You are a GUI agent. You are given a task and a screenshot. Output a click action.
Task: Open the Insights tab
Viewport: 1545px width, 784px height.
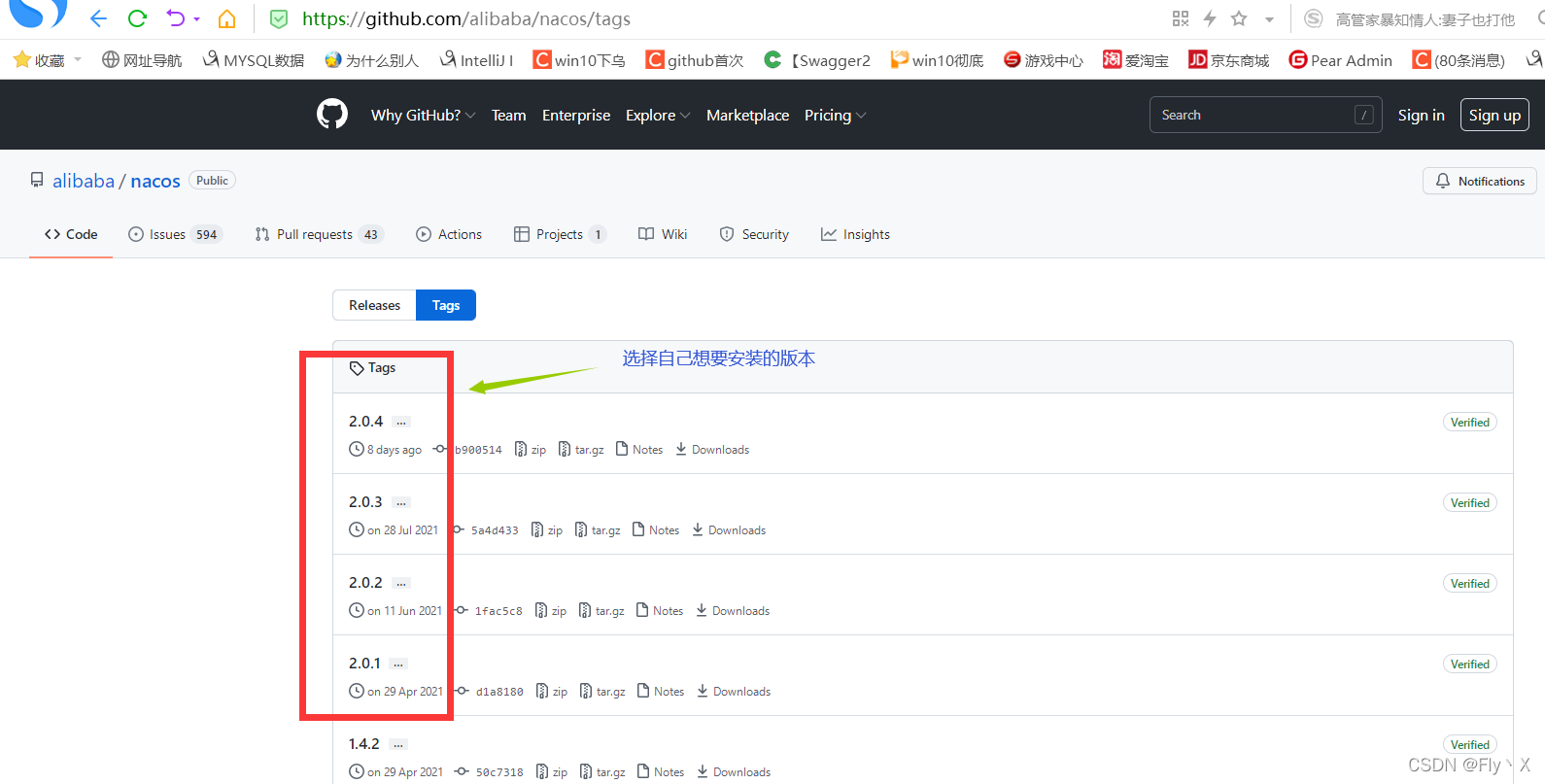855,234
